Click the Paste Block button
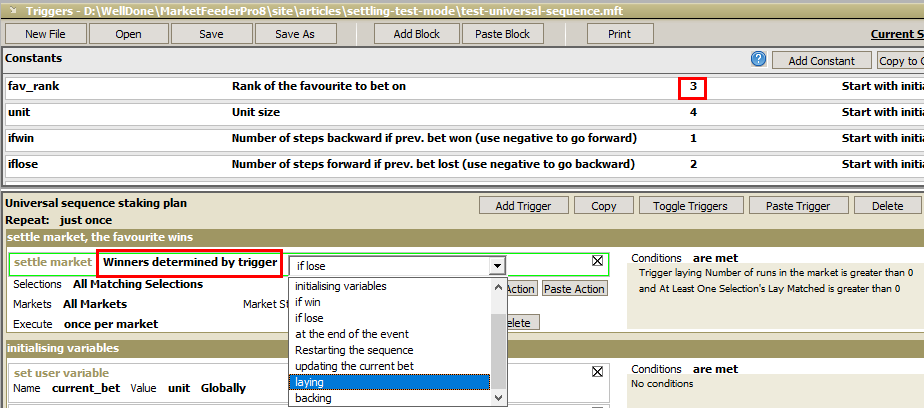The width and height of the screenshot is (924, 408). pyautogui.click(x=503, y=34)
